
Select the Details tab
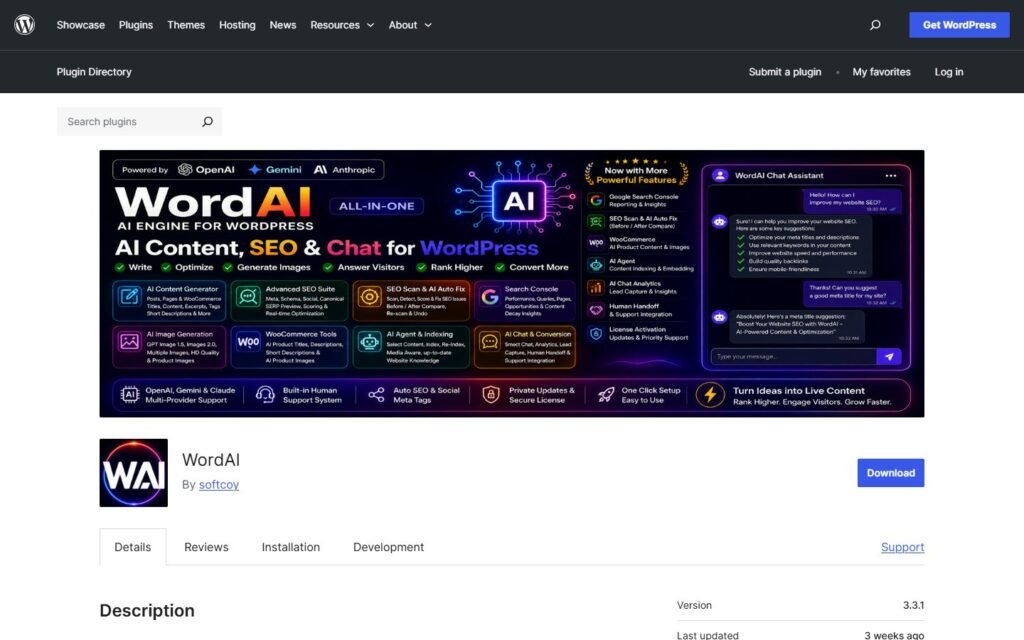[x=133, y=547]
